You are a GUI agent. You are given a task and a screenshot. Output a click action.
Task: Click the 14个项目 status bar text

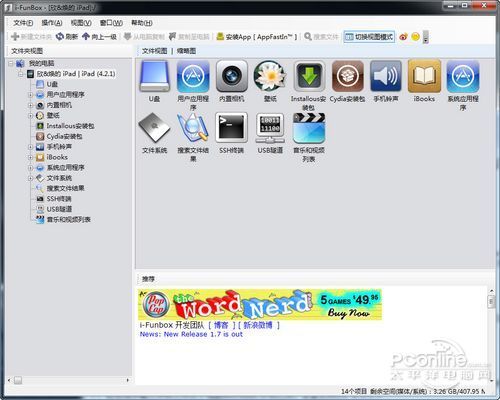(x=354, y=391)
